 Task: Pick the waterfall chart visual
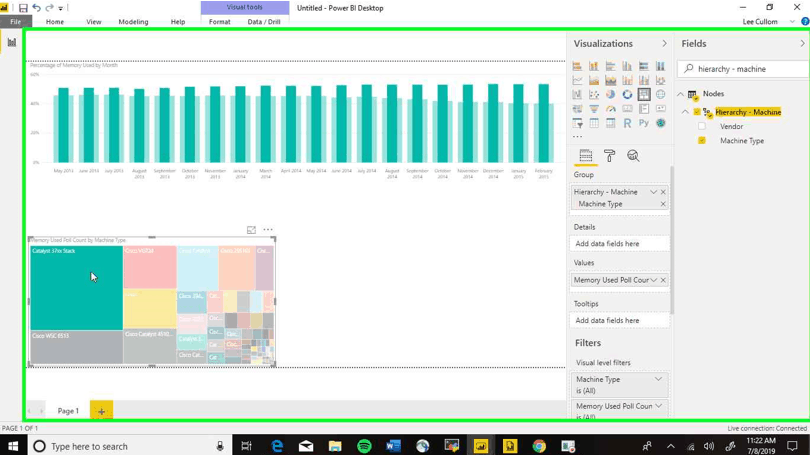(577, 95)
